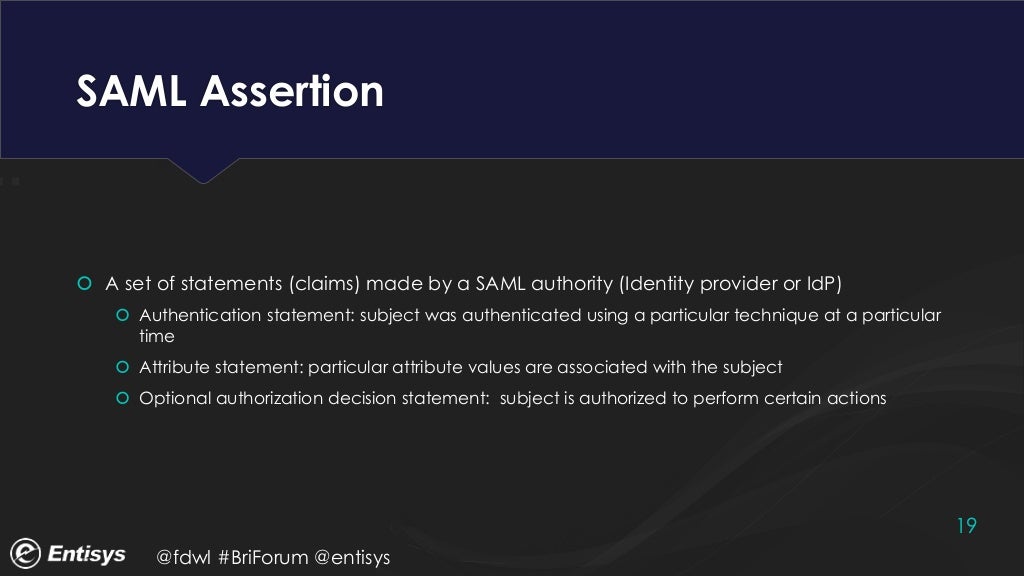The width and height of the screenshot is (1024, 576).
Task: Click slide number 19
Action: pyautogui.click(x=967, y=526)
